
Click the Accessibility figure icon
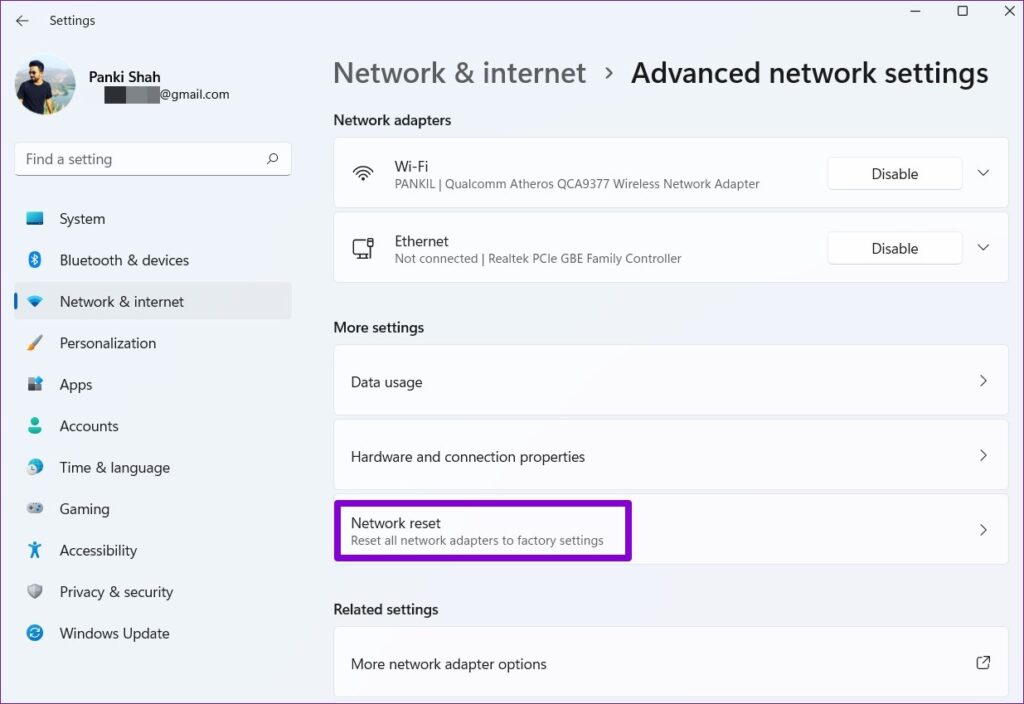(35, 550)
